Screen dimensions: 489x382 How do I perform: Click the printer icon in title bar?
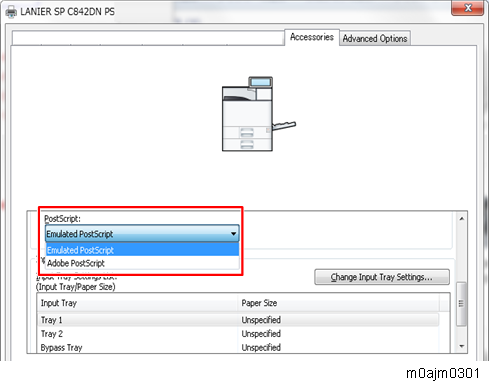[x=11, y=12]
